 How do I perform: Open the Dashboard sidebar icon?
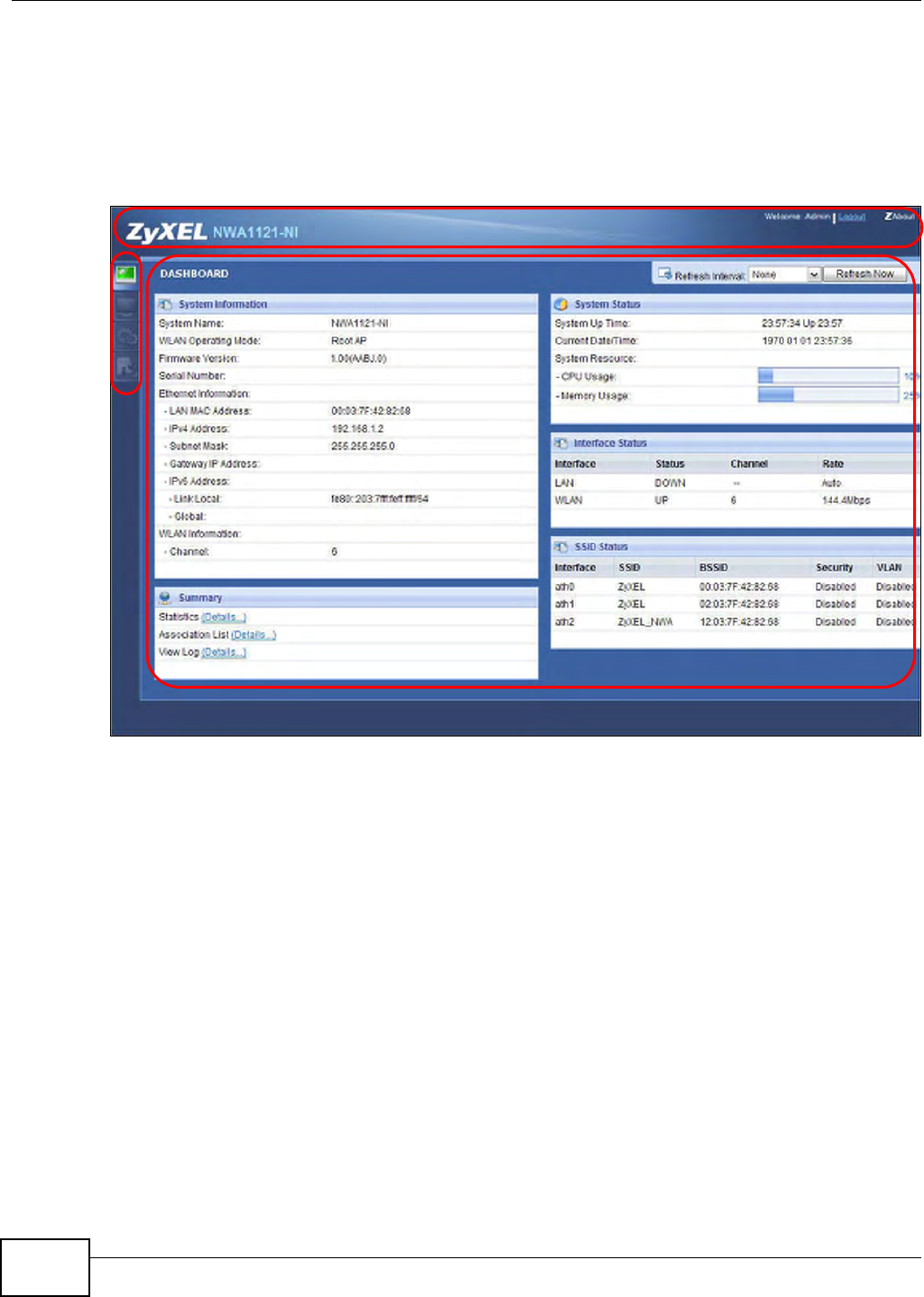tap(125, 273)
